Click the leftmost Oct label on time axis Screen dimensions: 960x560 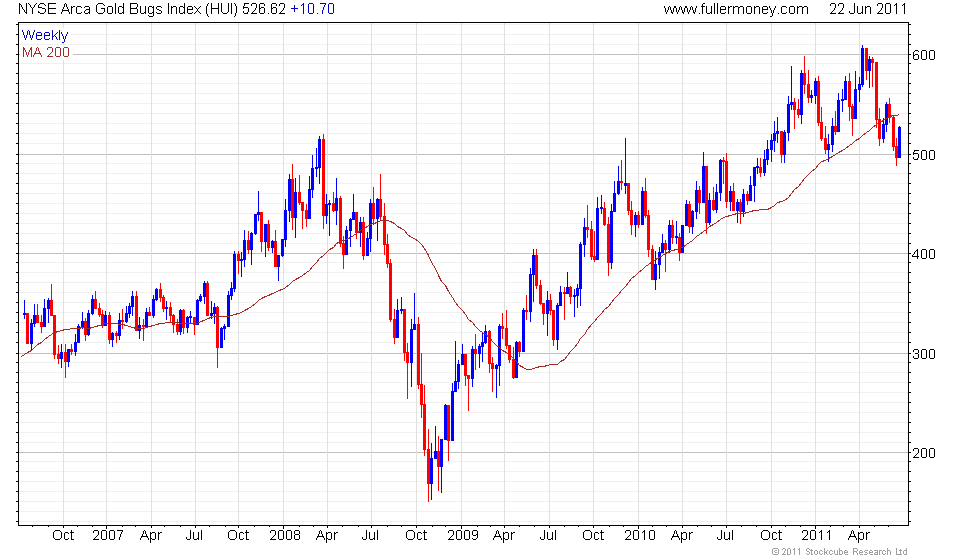pos(62,535)
